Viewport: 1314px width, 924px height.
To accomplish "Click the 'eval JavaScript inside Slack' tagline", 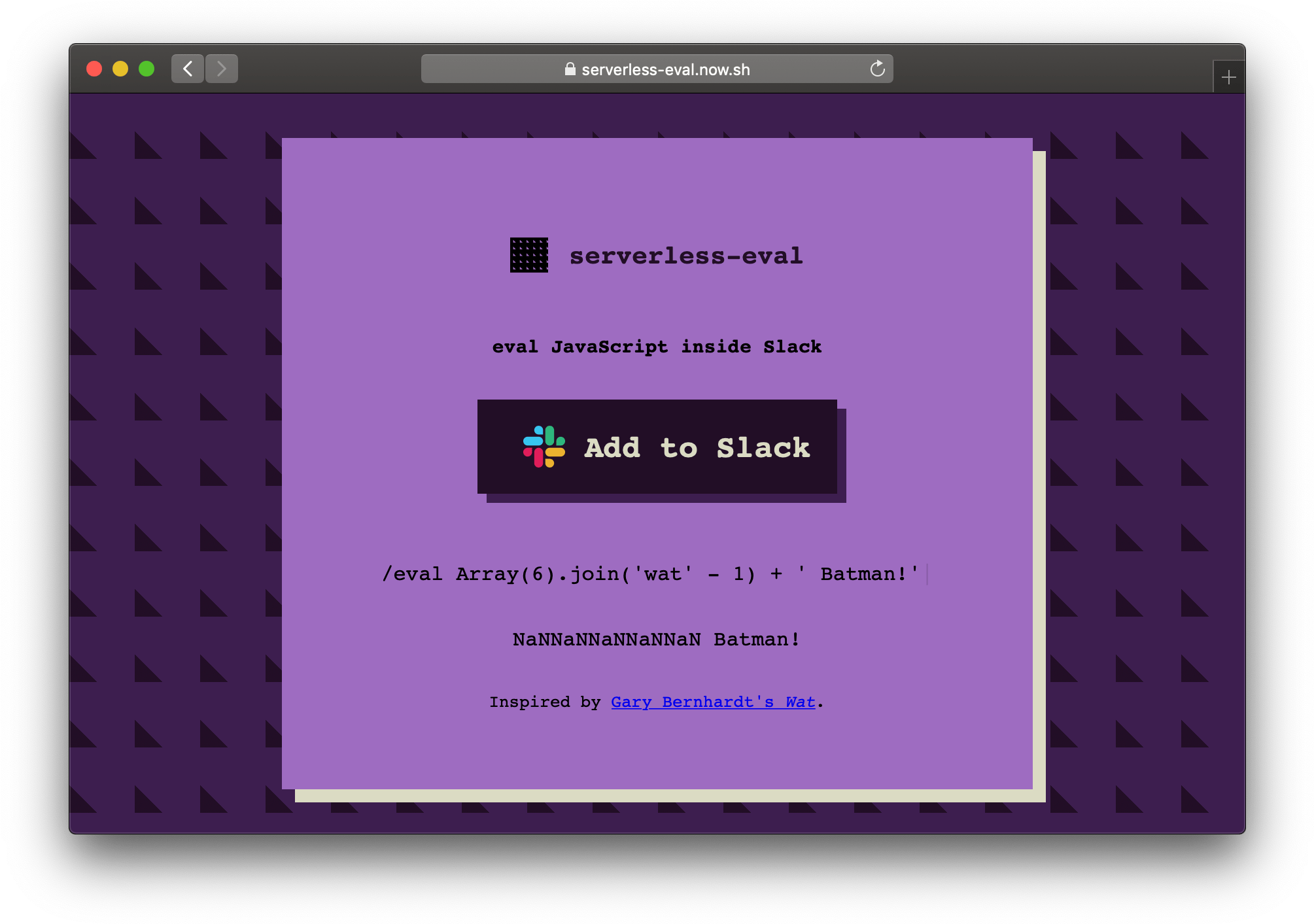I will click(657, 347).
